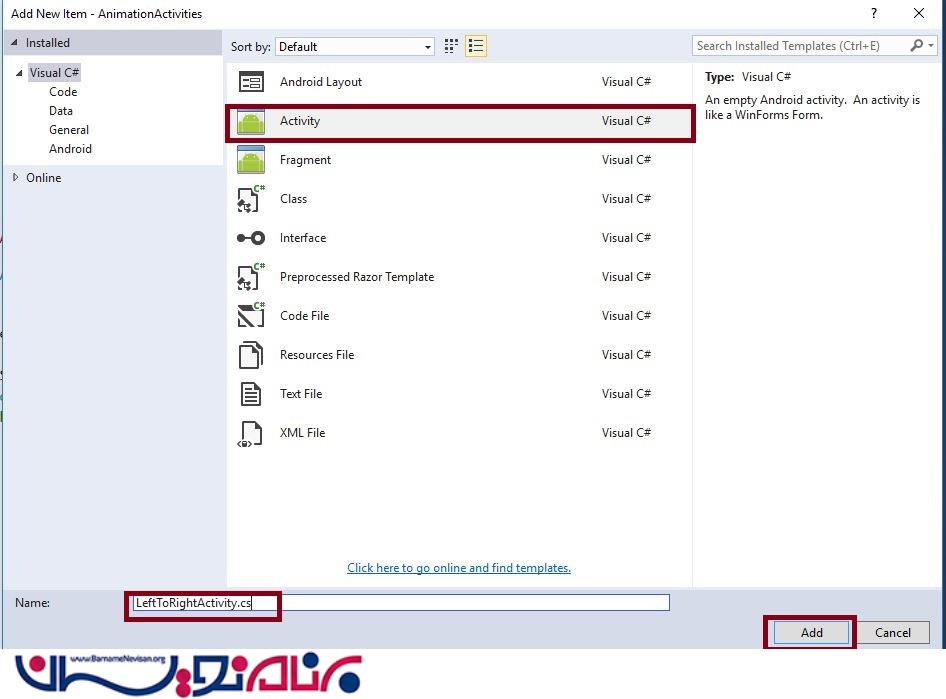Switch to small icons view mode

[x=452, y=46]
